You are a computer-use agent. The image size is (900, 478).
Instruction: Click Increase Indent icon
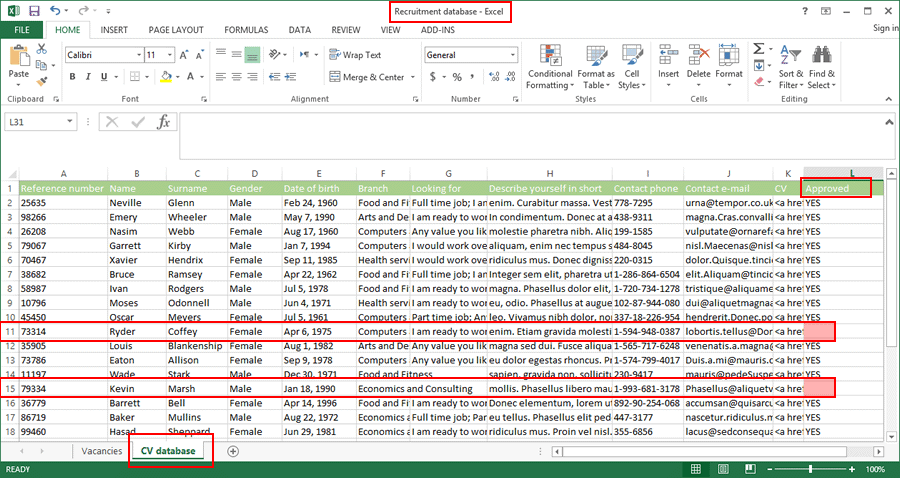[x=290, y=77]
